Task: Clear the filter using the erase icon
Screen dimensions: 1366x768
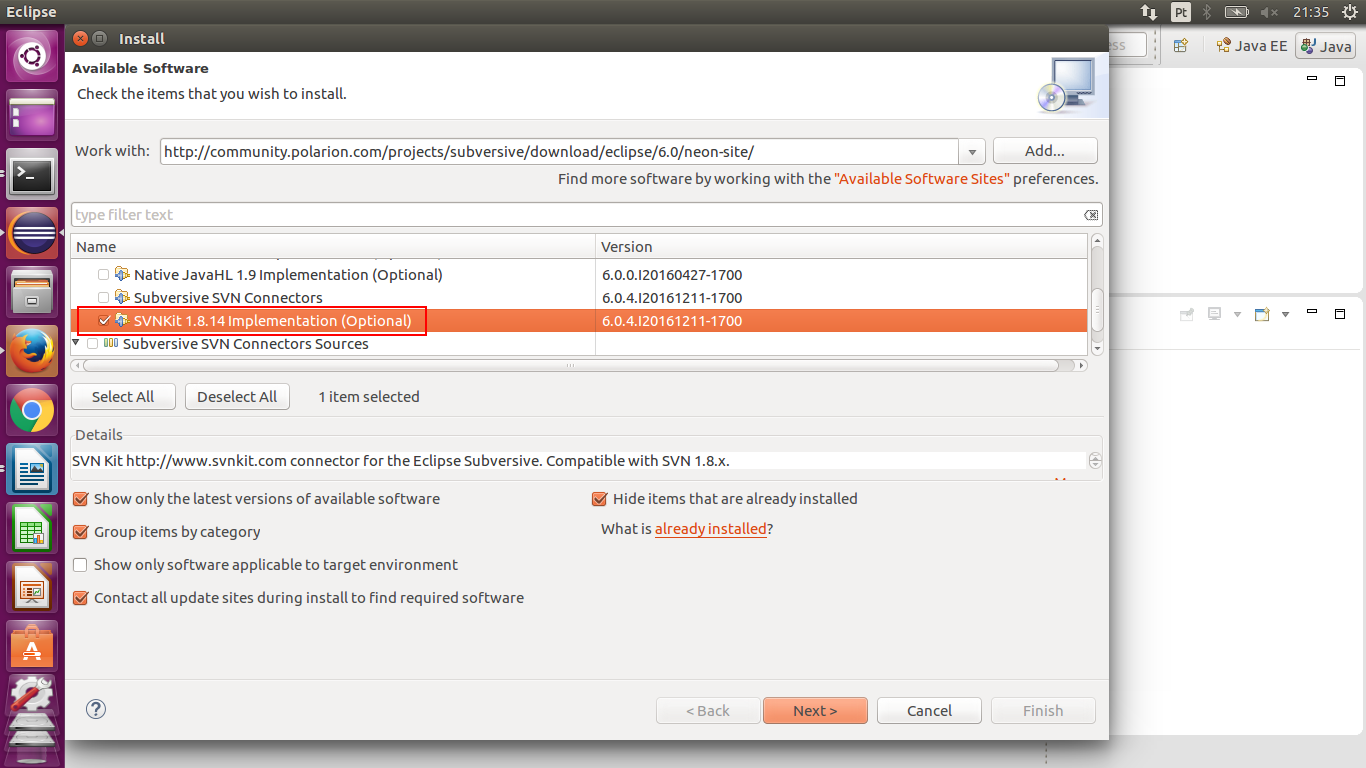Action: (x=1090, y=214)
